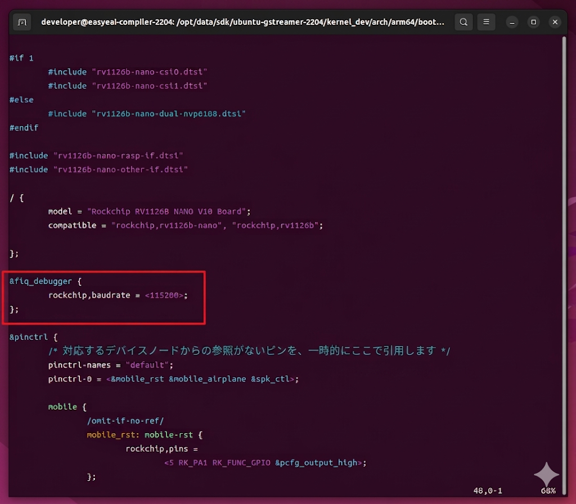Click the compatible property line
This screenshot has height=504, width=576.
tap(186, 226)
